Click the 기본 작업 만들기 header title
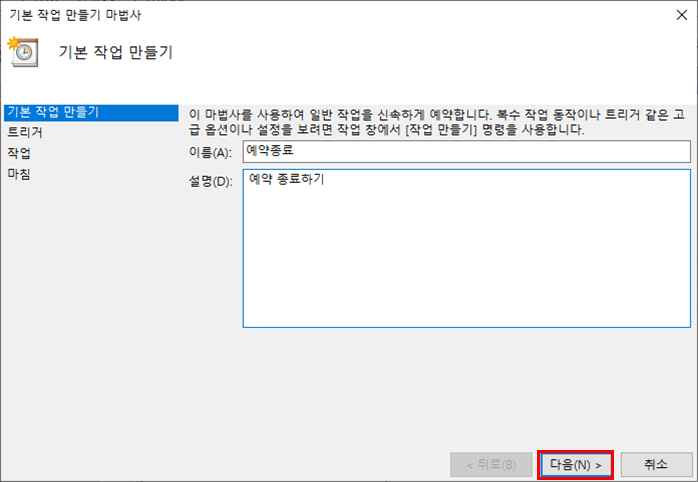The image size is (698, 482). point(115,53)
